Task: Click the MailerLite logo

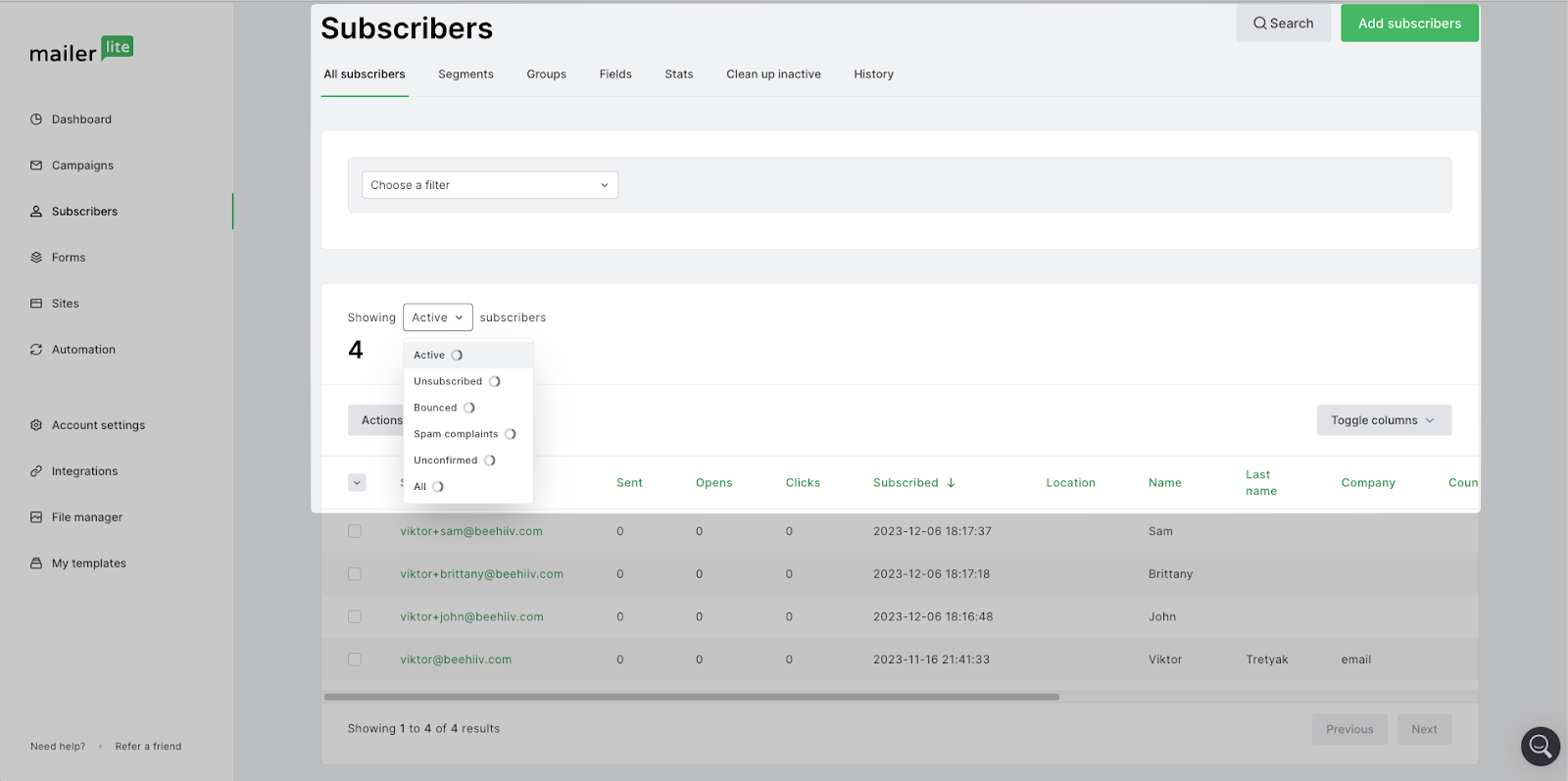Action: point(81,51)
